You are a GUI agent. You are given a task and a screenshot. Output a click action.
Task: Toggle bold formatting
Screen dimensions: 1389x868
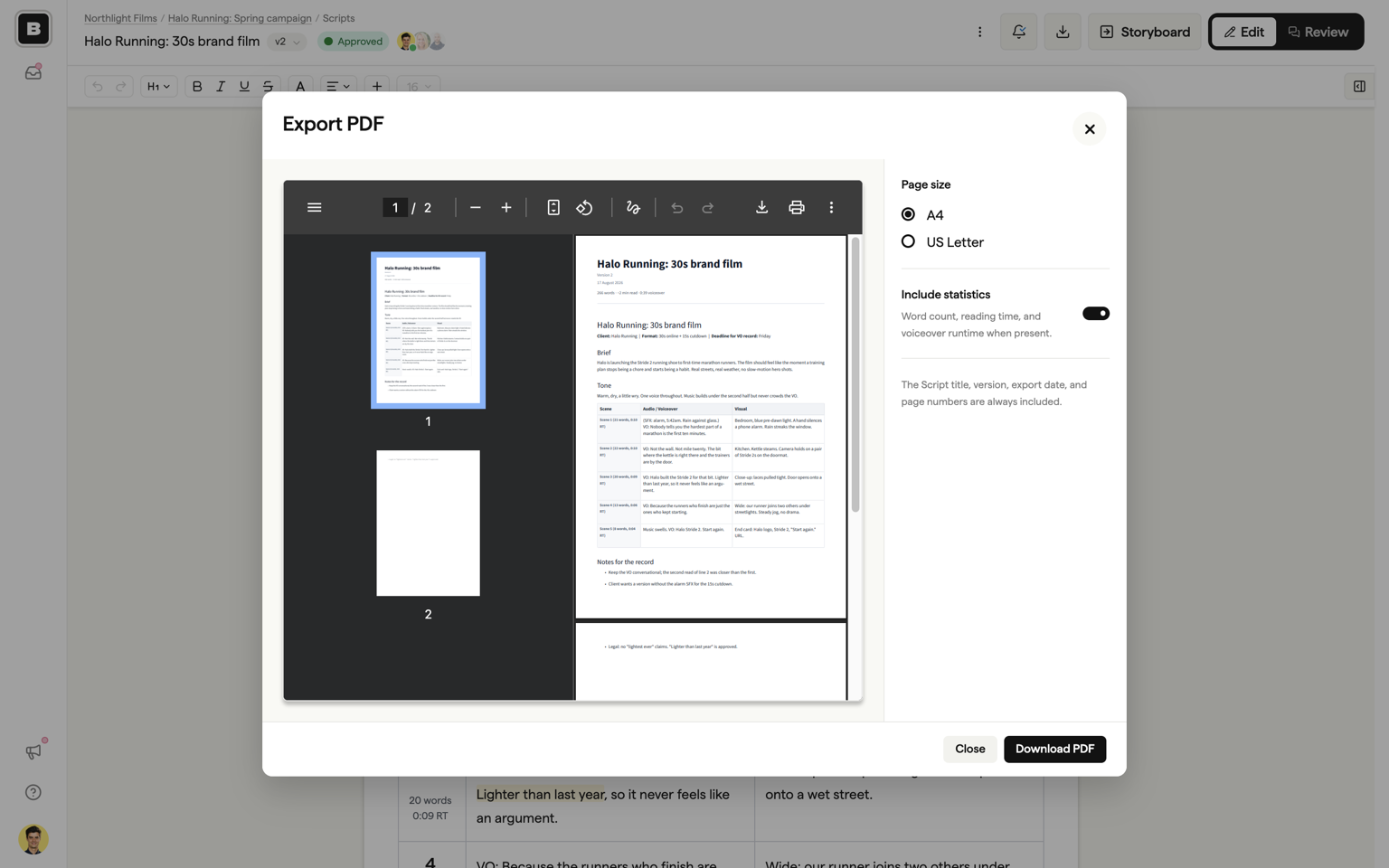point(196,87)
